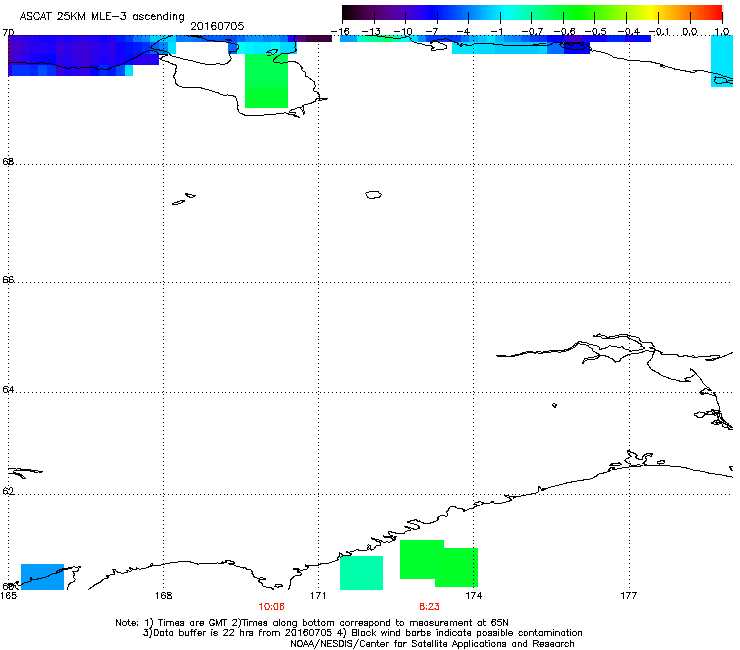Click the cyan data patch at the map's right edge

pyautogui.click(x=722, y=61)
